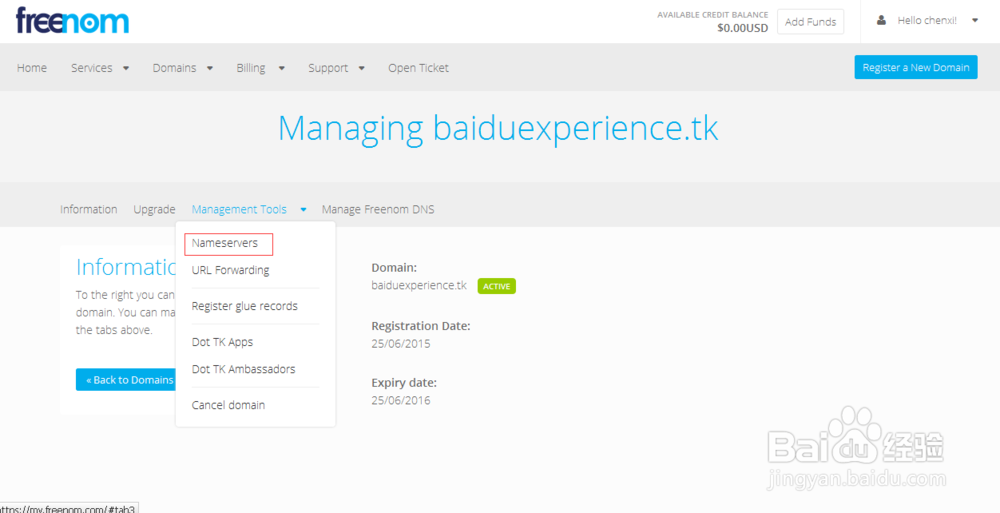Expand the Billing dropdown arrow
The image size is (1000, 513).
tap(281, 68)
